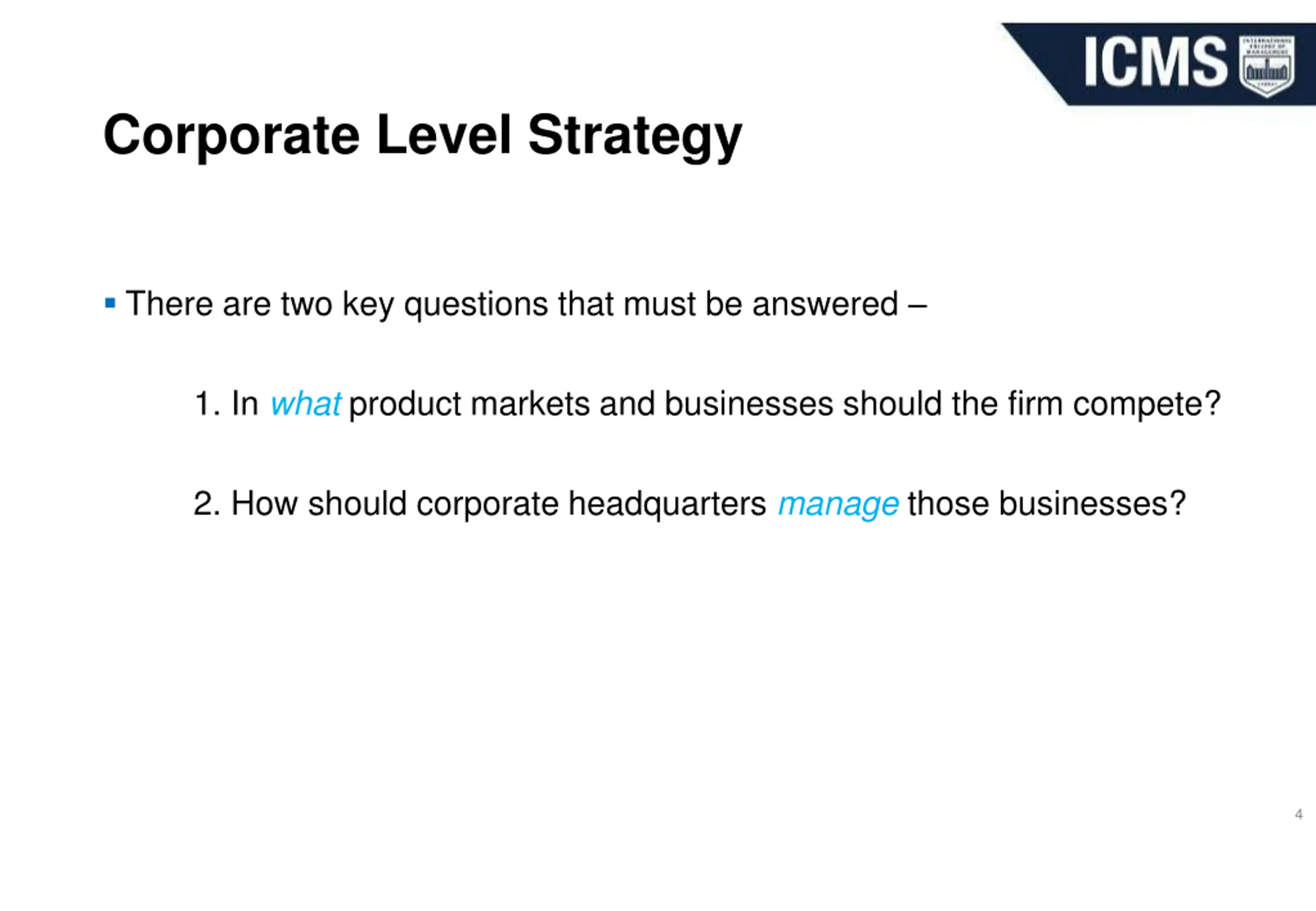This screenshot has height=911, width=1316.
Task: Click the phrase 'those businesses?'
Action: tap(1047, 504)
